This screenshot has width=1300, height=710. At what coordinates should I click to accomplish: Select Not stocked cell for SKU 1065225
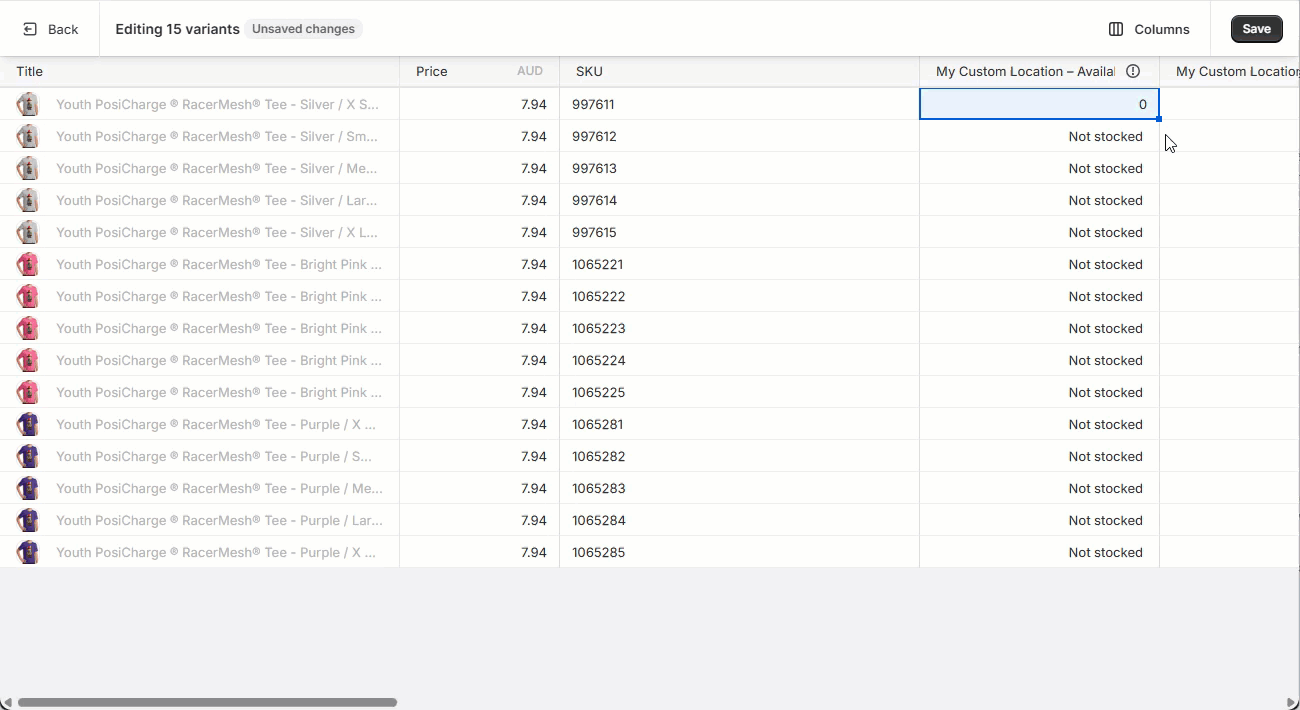click(x=1040, y=392)
